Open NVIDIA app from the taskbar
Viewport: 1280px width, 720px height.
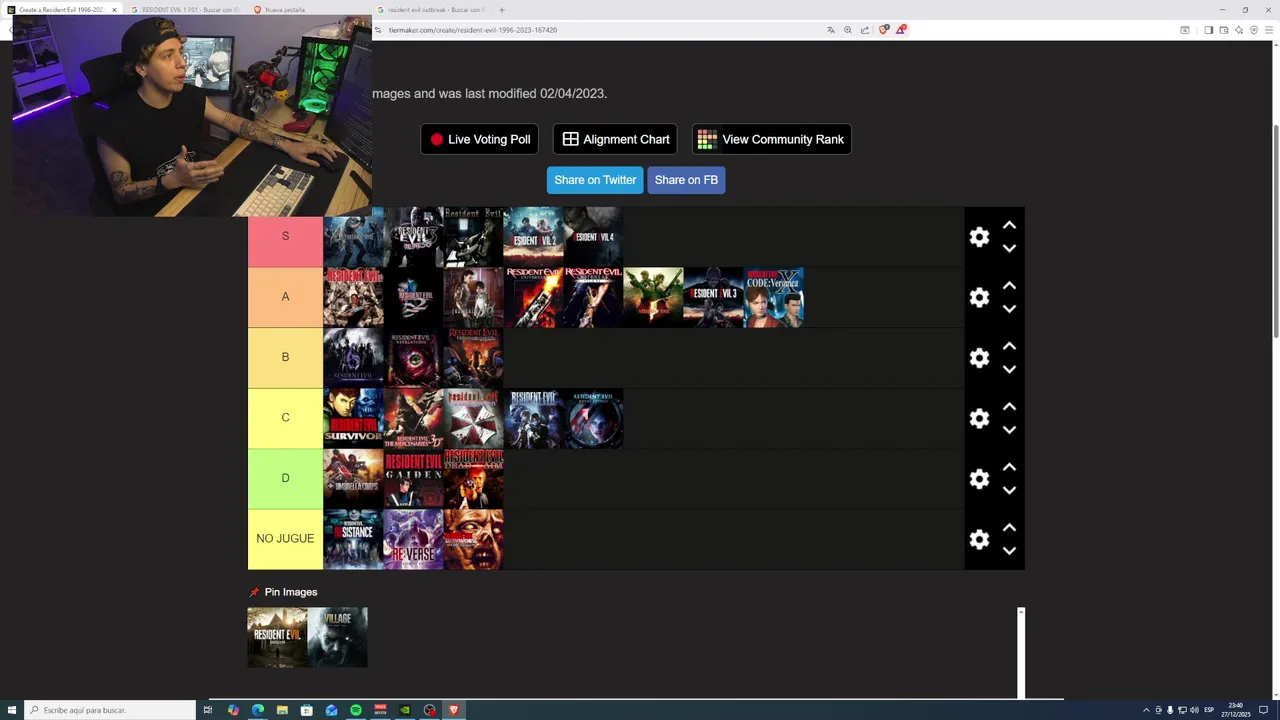[x=405, y=710]
